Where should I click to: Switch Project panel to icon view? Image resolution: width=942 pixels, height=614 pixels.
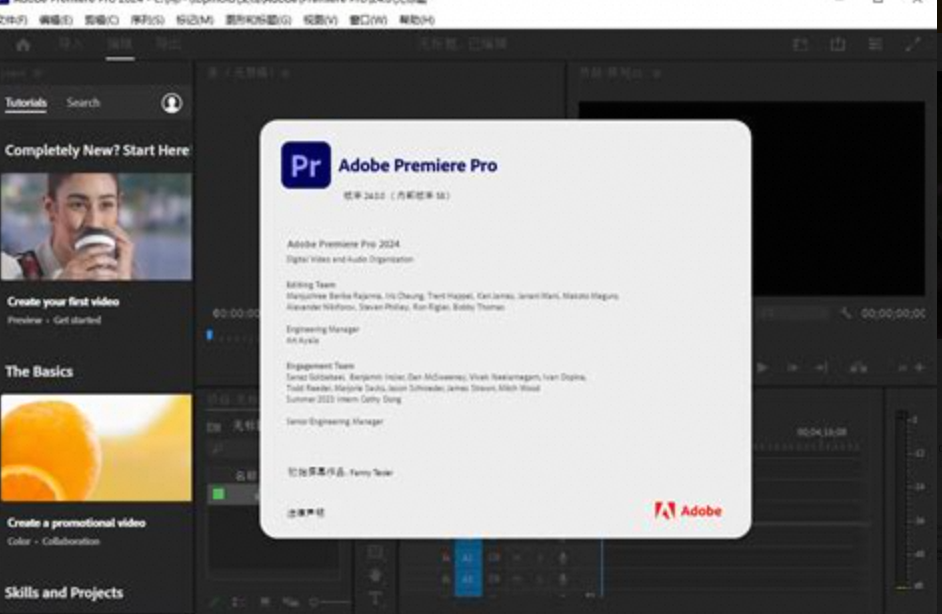click(x=265, y=601)
